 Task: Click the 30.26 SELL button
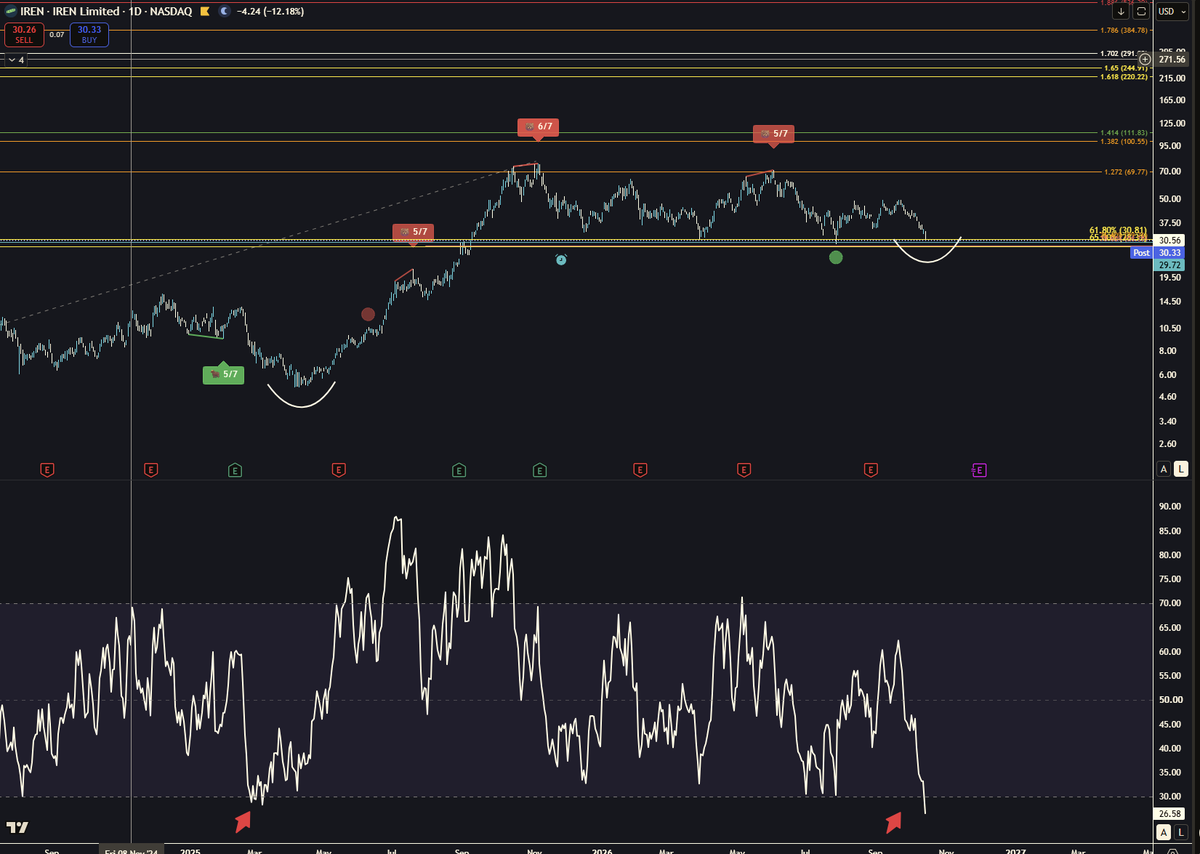pos(24,35)
